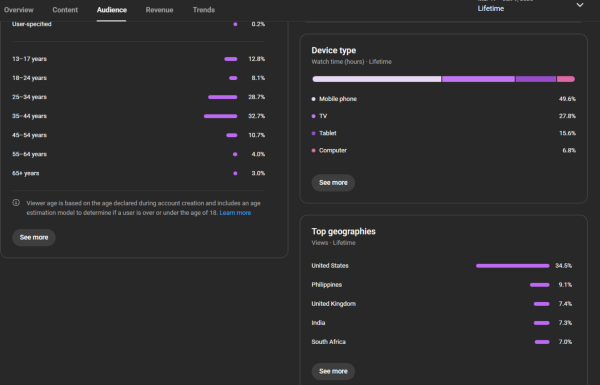Image resolution: width=600 pixels, height=385 pixels.
Task: Click the Mobile phone 49.6% value
Action: [567, 99]
